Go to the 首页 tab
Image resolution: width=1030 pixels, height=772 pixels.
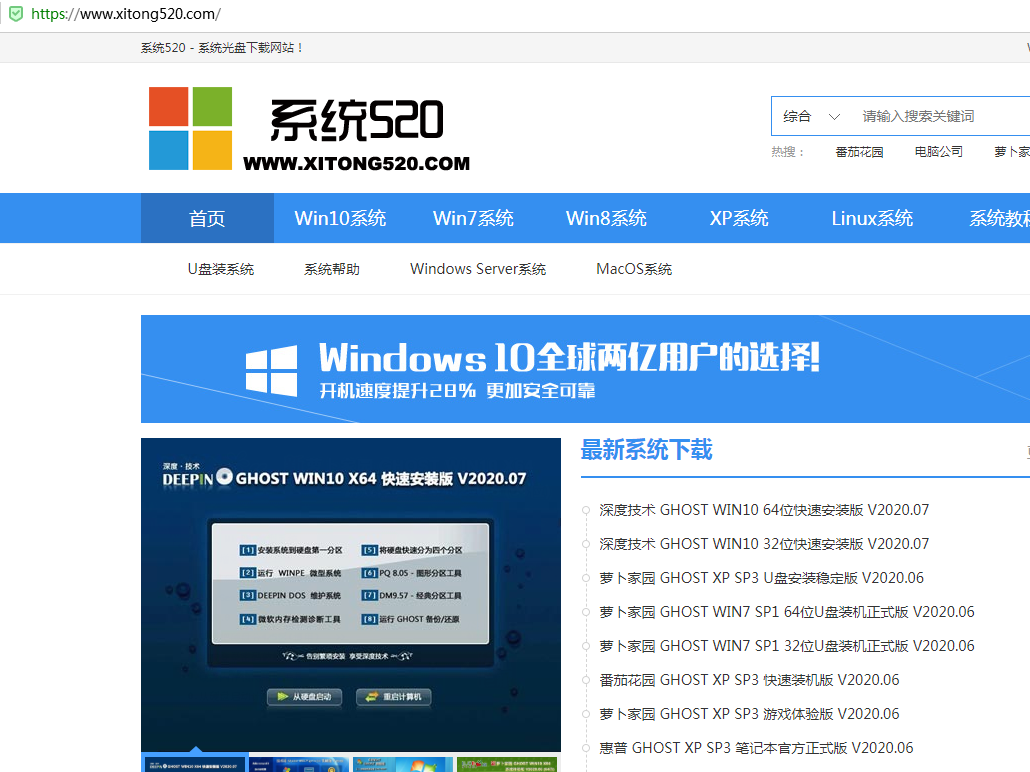pyautogui.click(x=206, y=218)
